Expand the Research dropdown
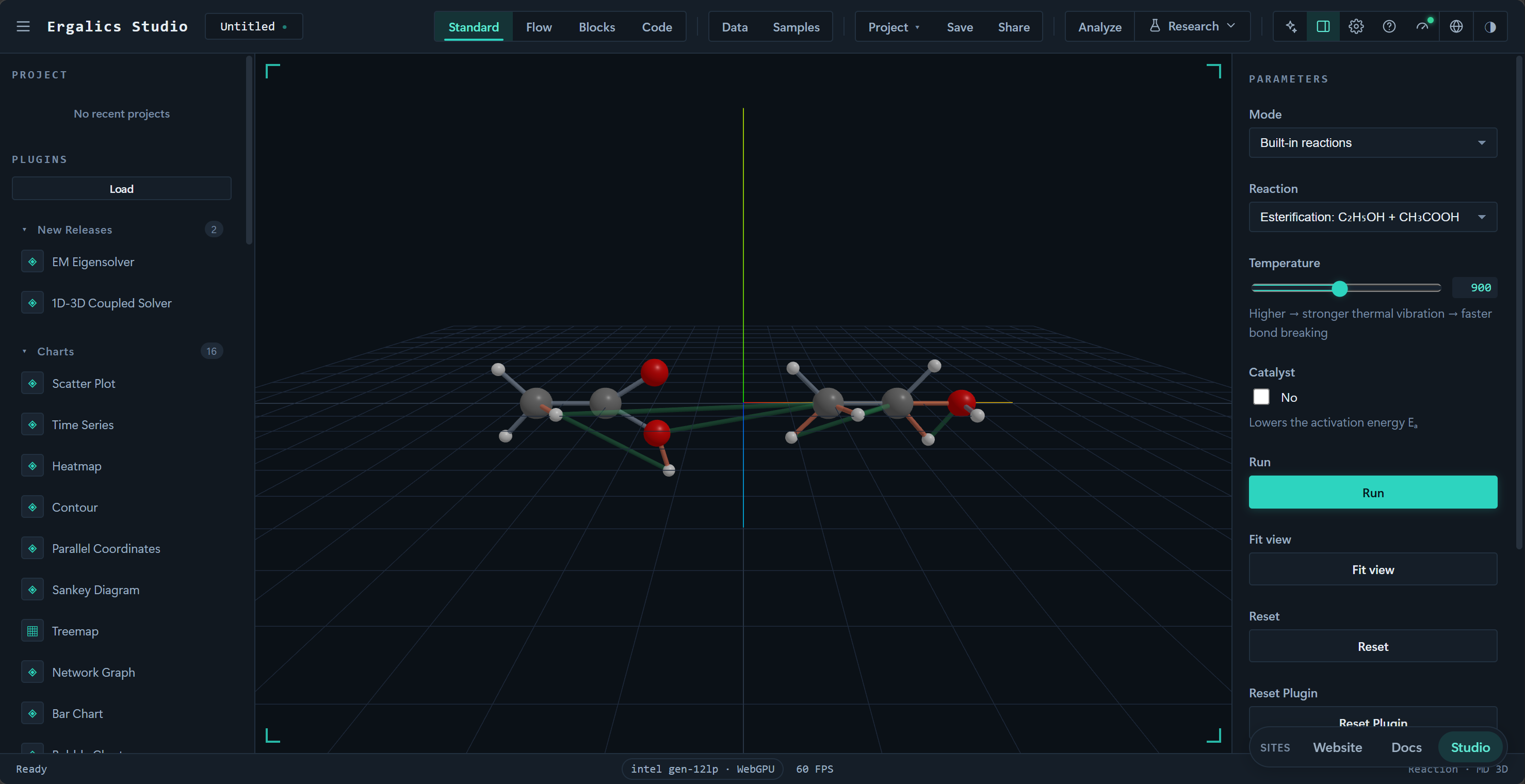Image resolution: width=1525 pixels, height=784 pixels. [1192, 27]
